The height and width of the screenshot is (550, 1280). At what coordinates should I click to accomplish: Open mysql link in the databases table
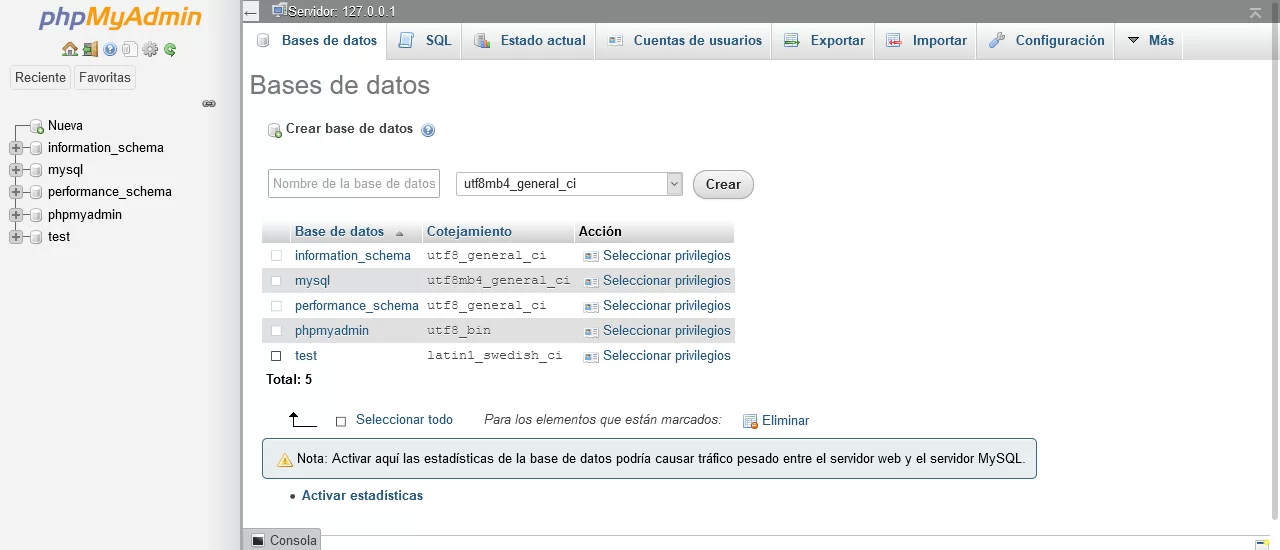[x=312, y=281]
